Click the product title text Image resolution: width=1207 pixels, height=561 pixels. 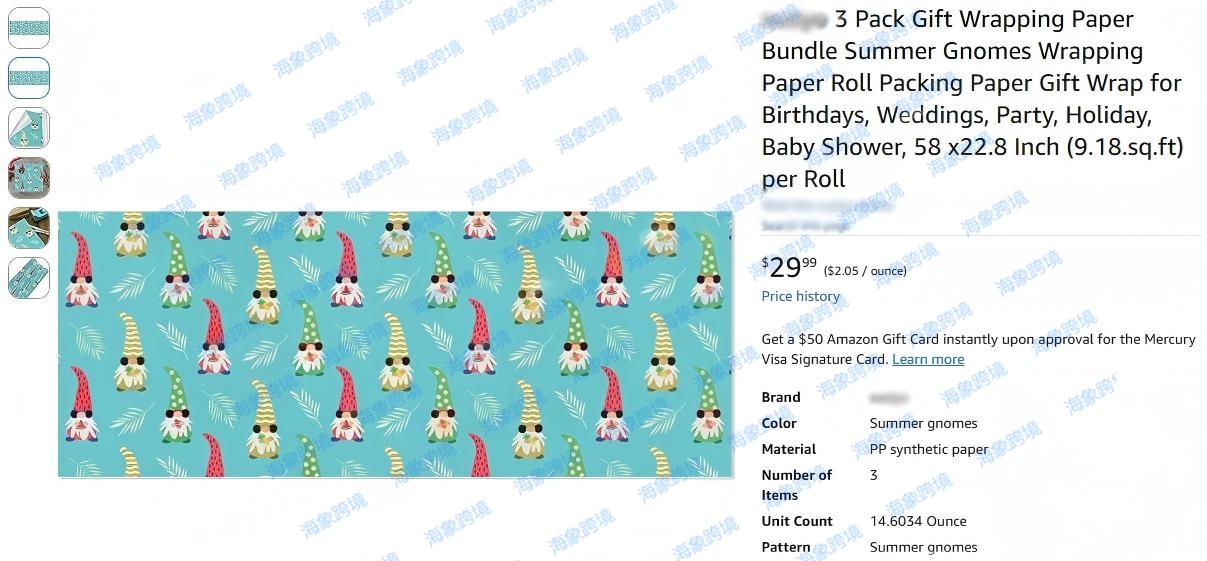tap(972, 99)
